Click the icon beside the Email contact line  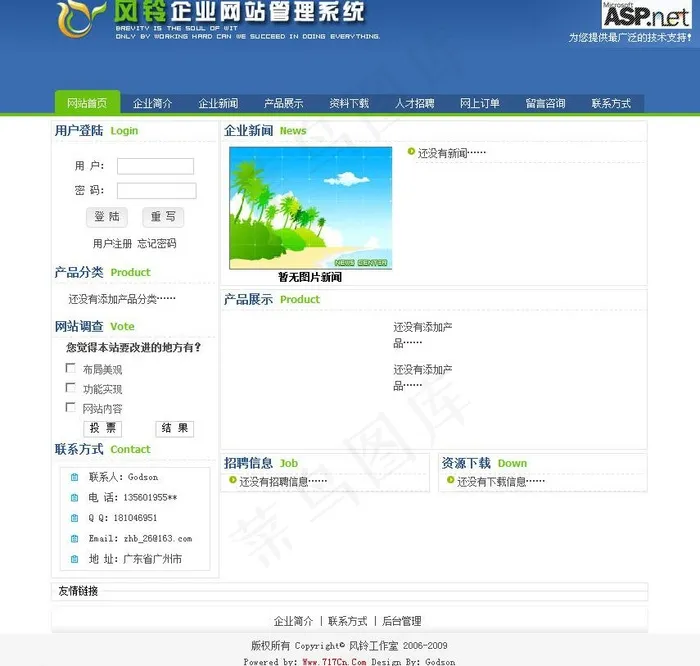(74, 538)
